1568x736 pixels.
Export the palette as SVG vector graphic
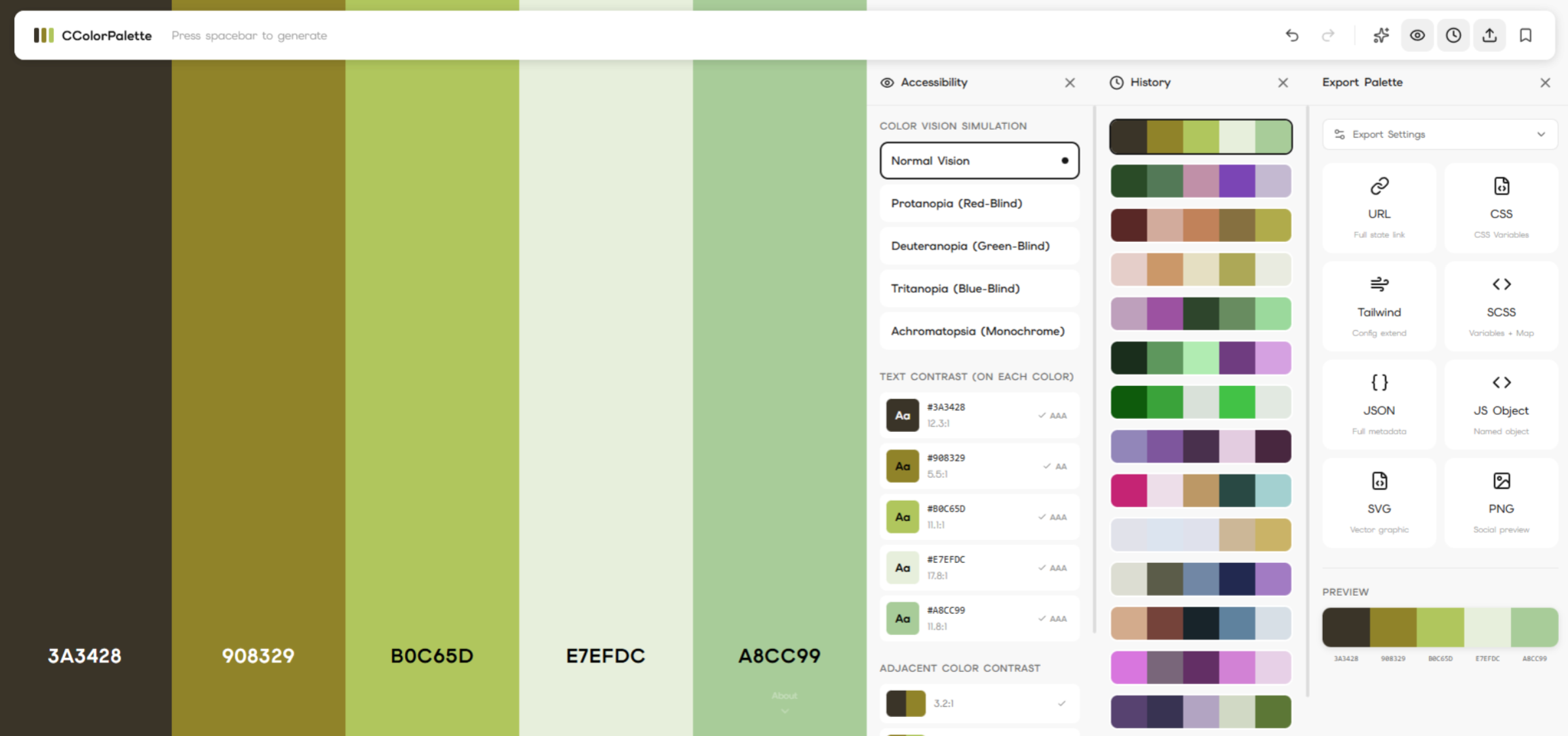tap(1379, 502)
